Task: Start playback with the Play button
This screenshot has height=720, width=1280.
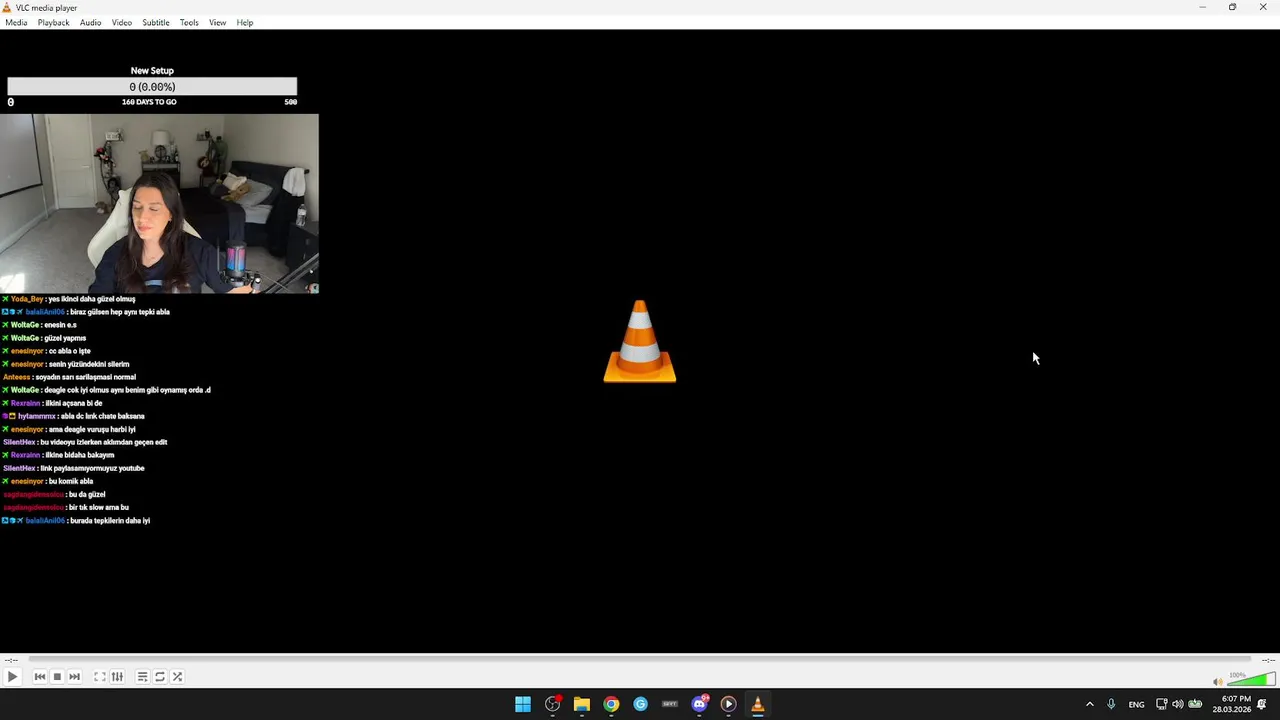Action: point(12,677)
